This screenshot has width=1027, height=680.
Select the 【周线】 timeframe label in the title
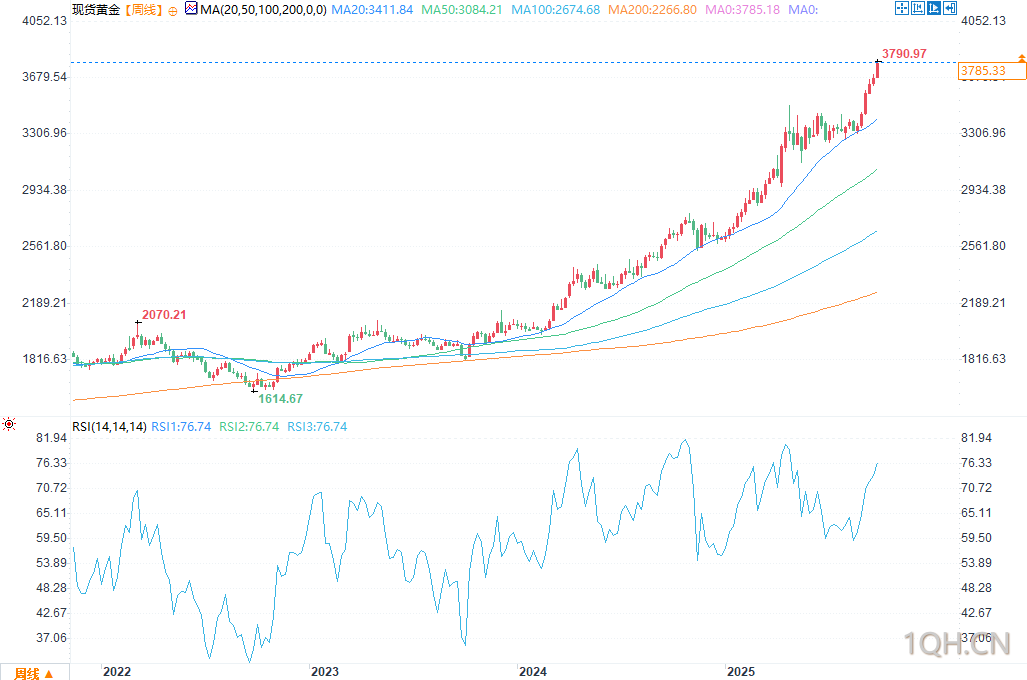point(141,10)
